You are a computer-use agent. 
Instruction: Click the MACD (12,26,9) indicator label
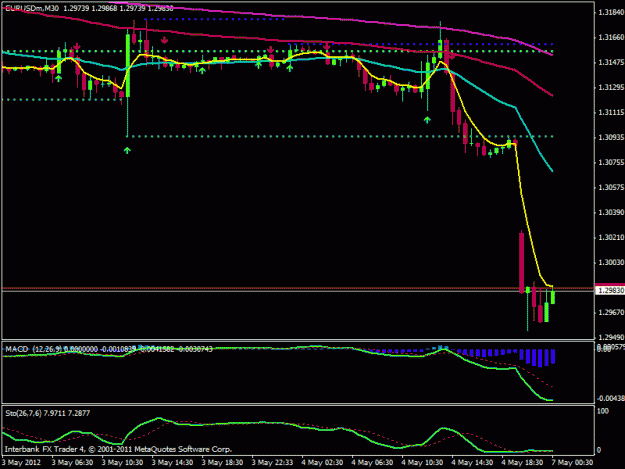point(33,349)
